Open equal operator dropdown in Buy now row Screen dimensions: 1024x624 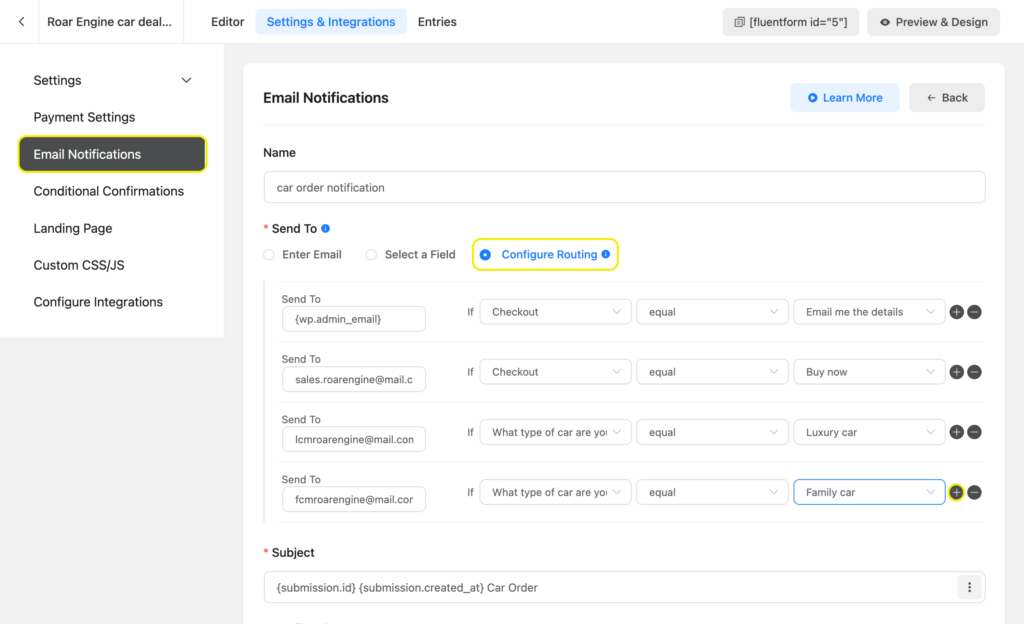[712, 372]
